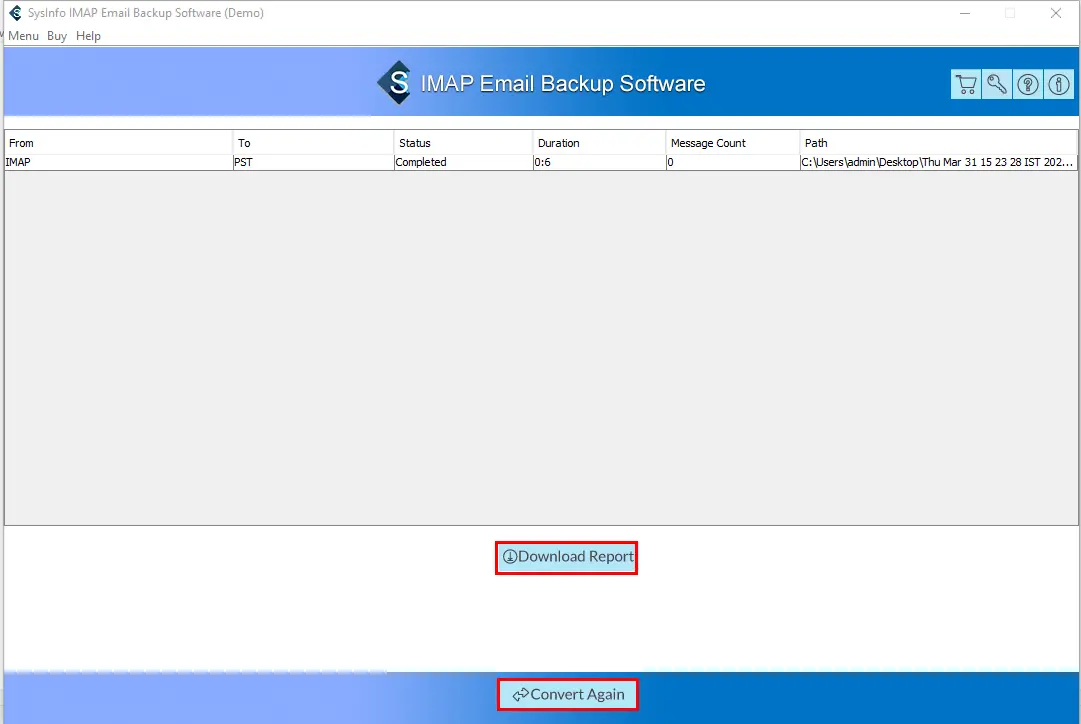This screenshot has width=1081, height=724.
Task: Click the Status column header
Action: (x=463, y=143)
